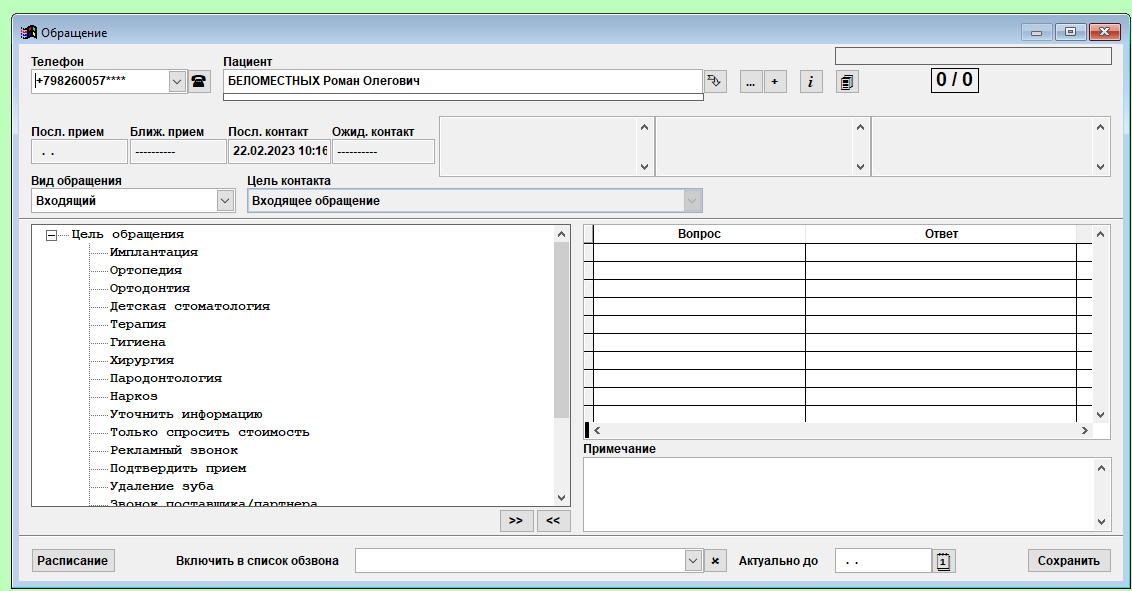Viewport: 1132px width, 591px height.
Task: Choose Детская стоматология tree item
Action: tap(189, 307)
